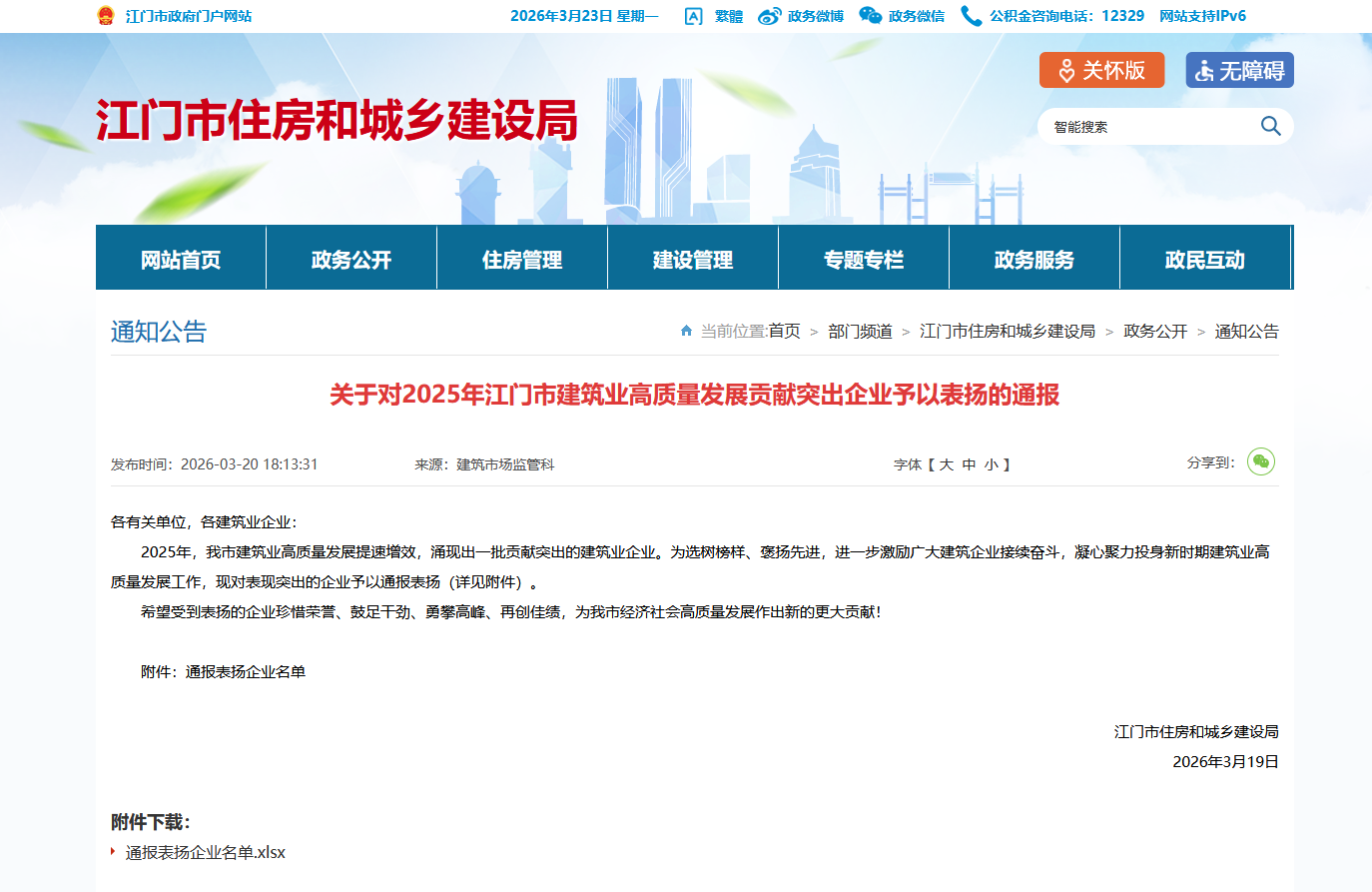1372x892 pixels.
Task: Open the 政务微信 WeChat icon link
Action: coord(871,16)
